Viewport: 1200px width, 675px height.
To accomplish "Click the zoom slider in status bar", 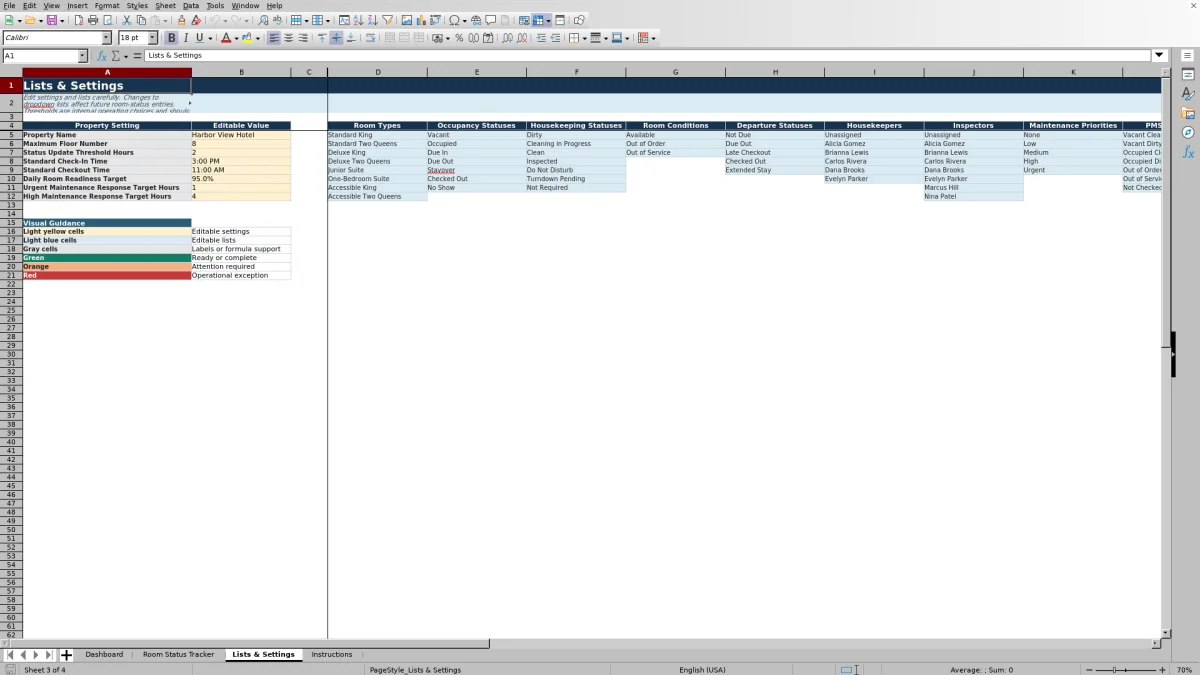I will 1127,669.
